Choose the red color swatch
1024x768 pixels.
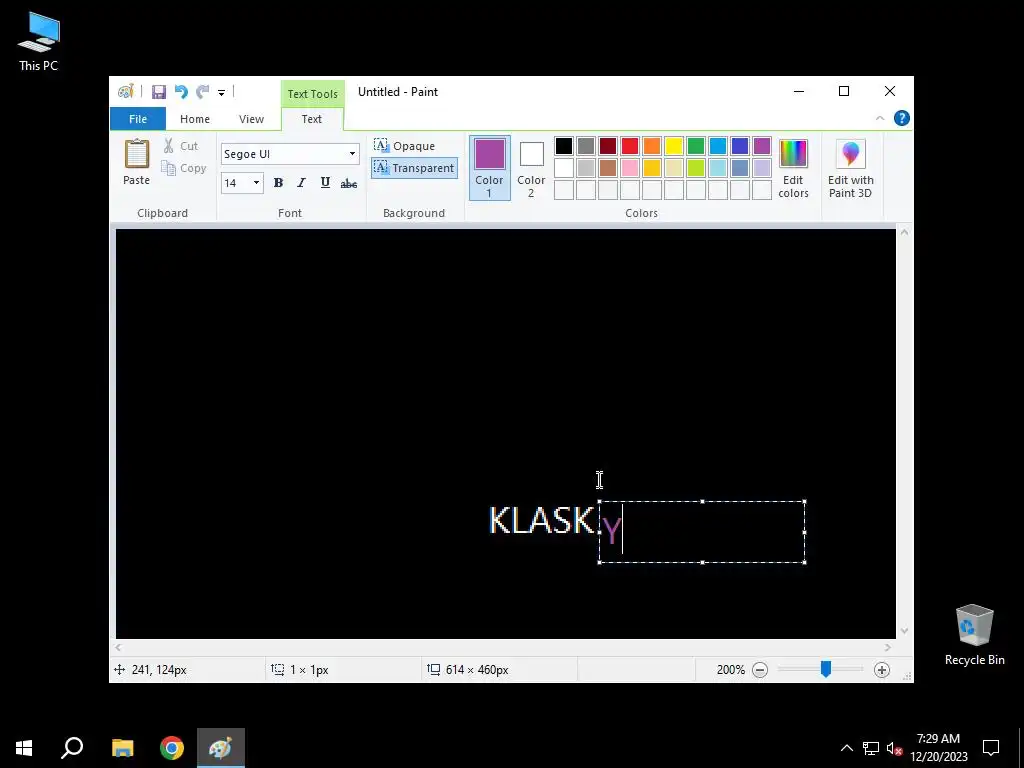[630, 146]
